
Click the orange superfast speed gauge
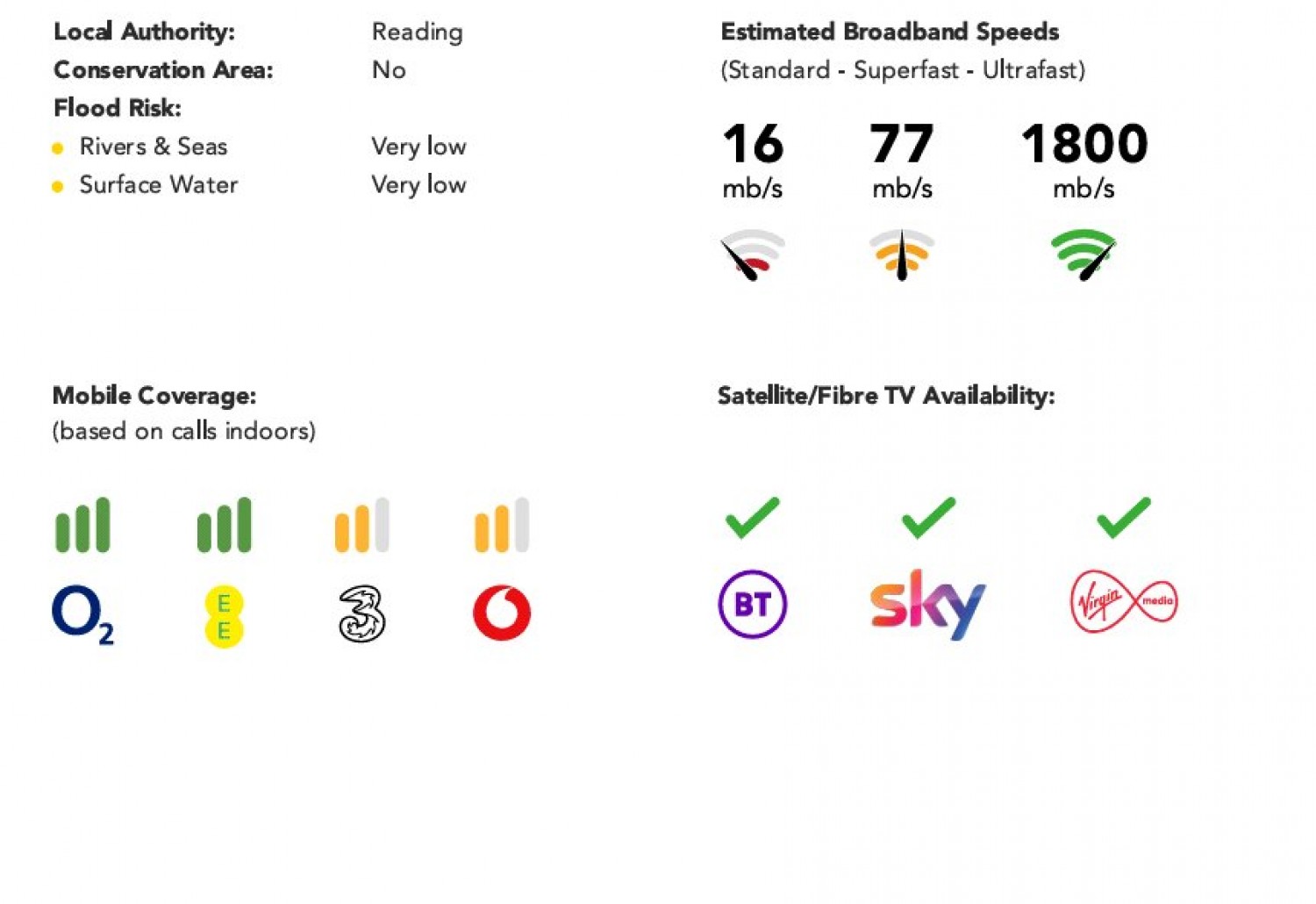point(902,255)
